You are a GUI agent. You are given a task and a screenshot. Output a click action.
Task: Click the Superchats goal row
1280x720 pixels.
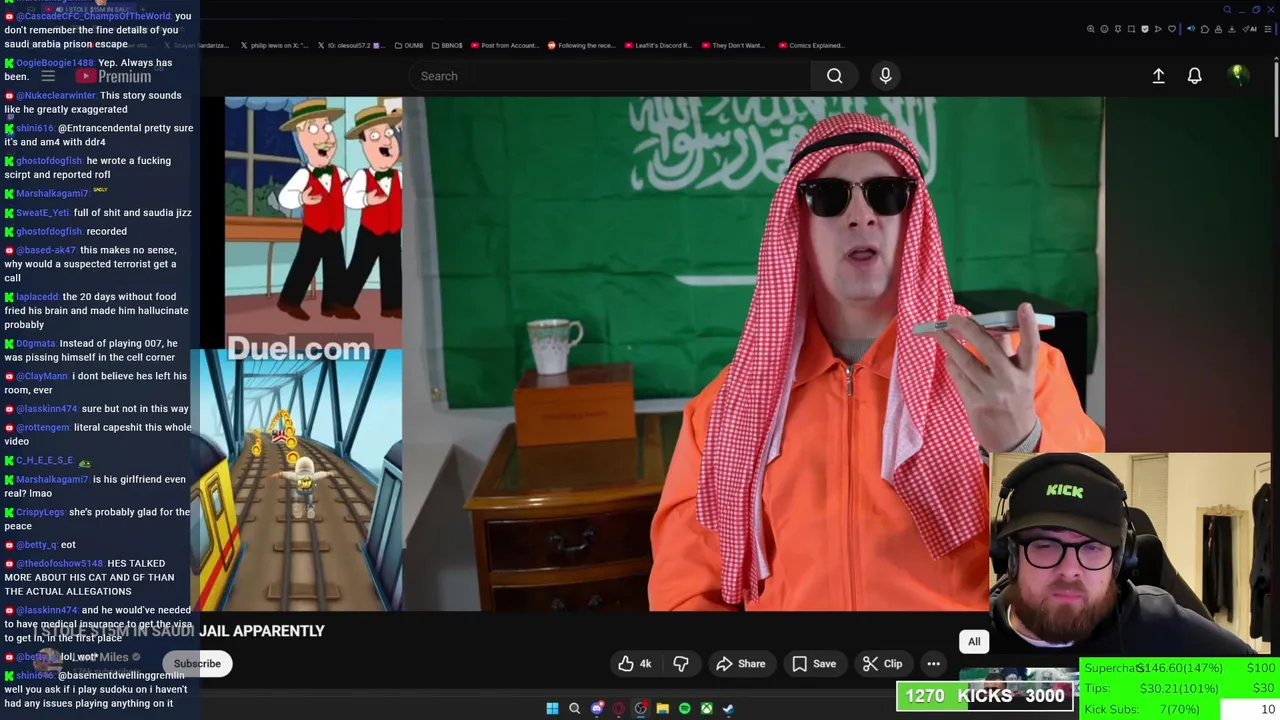pos(1179,668)
